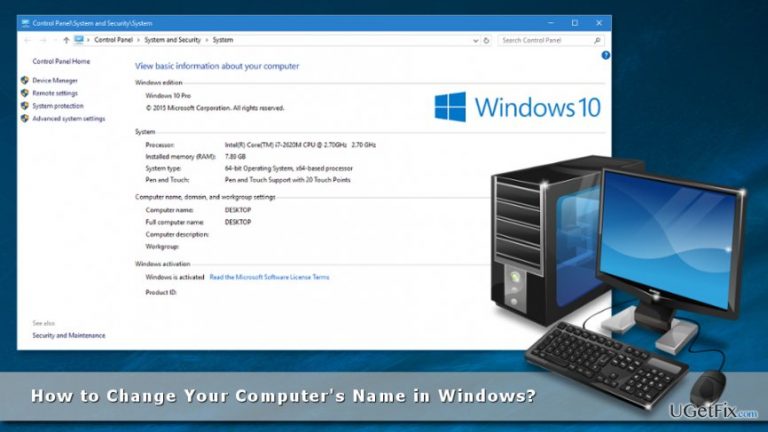Click the computer icon in address bar
The image size is (768, 432).
(79, 40)
